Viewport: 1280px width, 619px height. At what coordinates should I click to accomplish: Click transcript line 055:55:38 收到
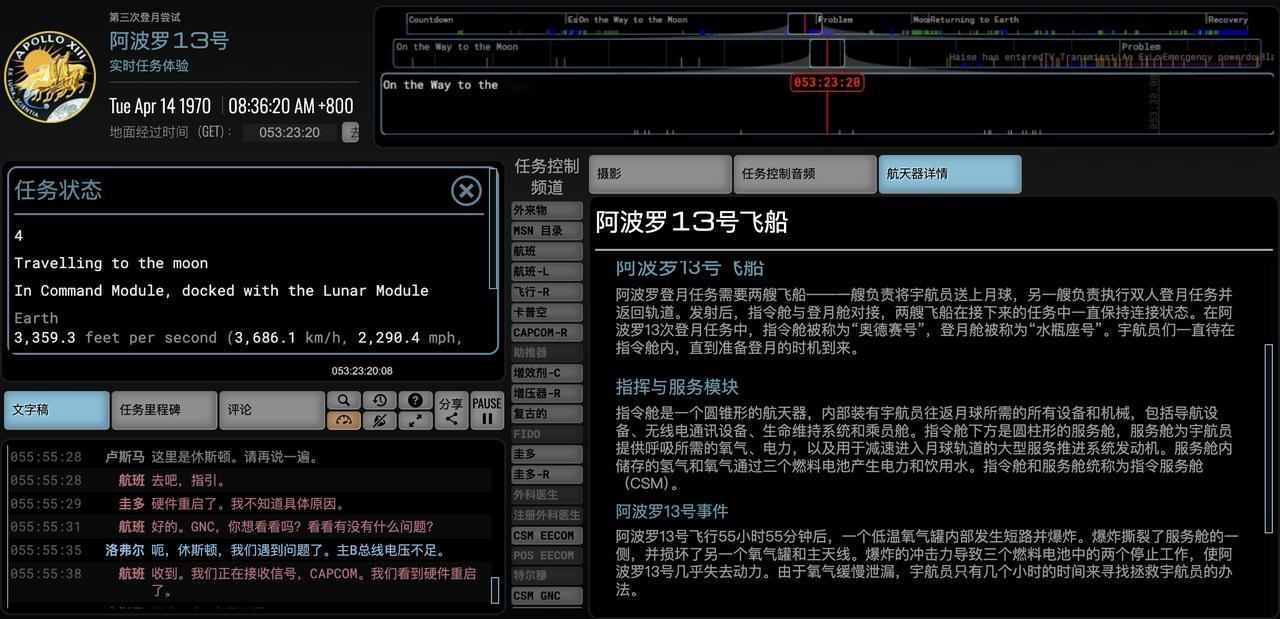[250, 582]
